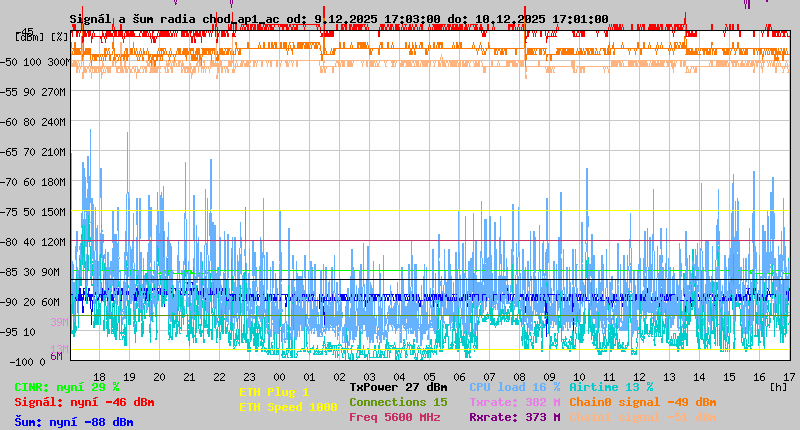
Task: Click hour tick '10' on time axis
Action: tap(580, 377)
